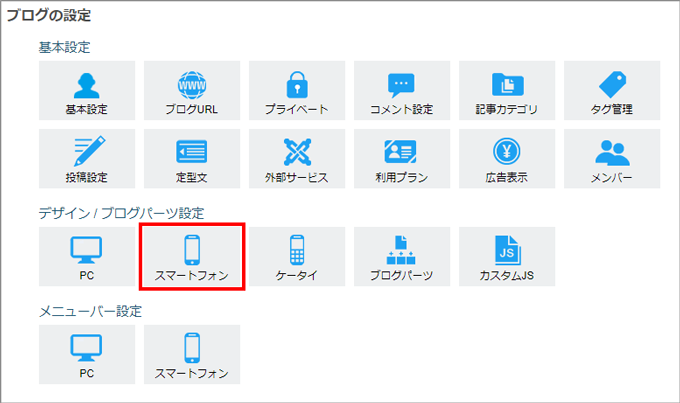Click the 基本設定 section heading text
Viewport: 680px width, 403px height.
click(x=65, y=47)
